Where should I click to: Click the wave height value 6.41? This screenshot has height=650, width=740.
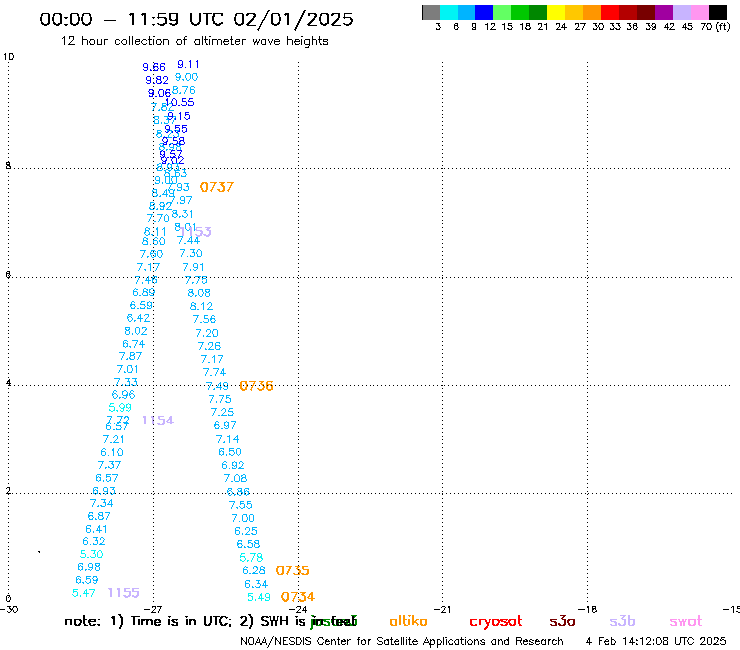(x=96, y=530)
